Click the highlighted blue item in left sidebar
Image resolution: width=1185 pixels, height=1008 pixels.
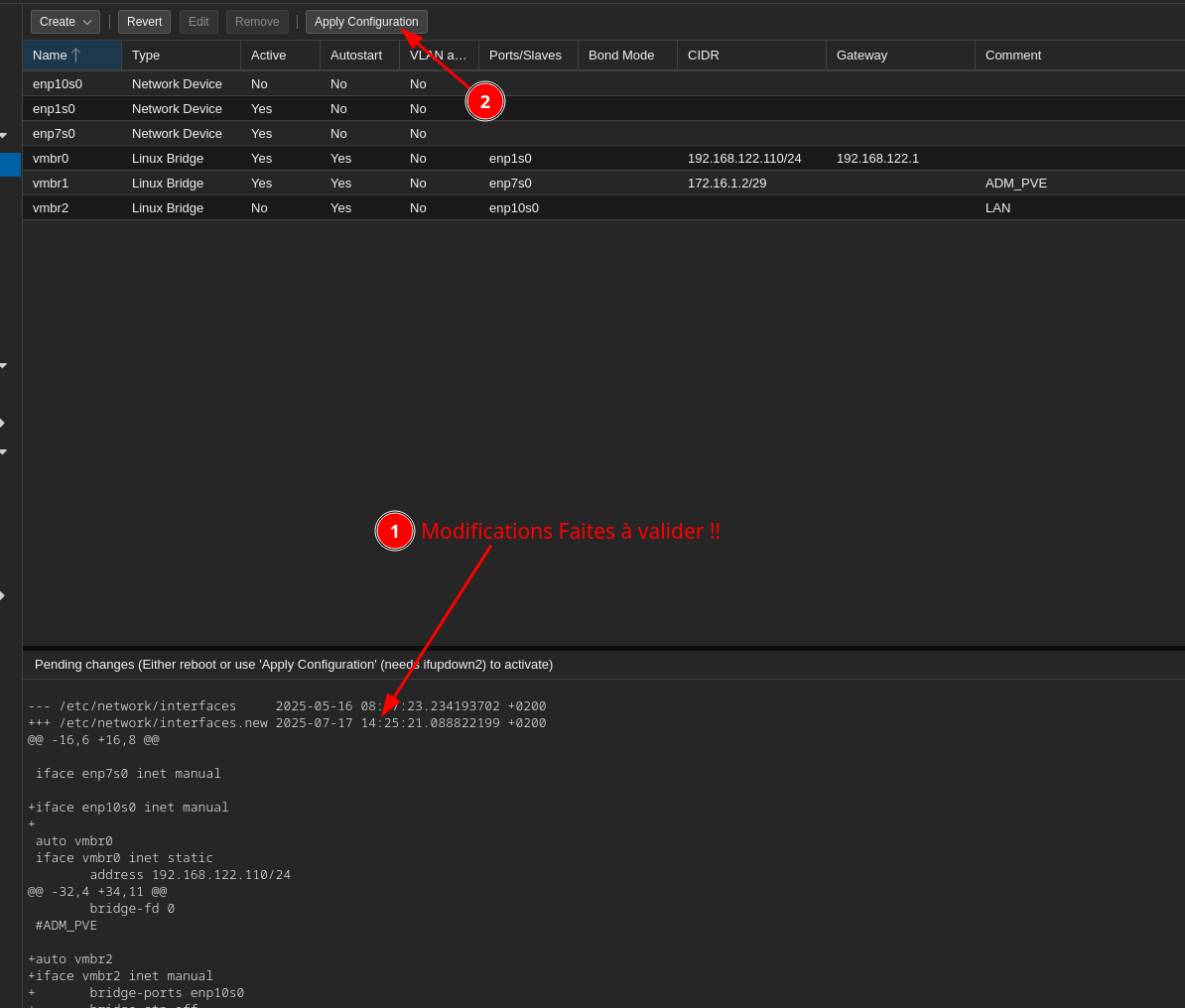[x=10, y=165]
